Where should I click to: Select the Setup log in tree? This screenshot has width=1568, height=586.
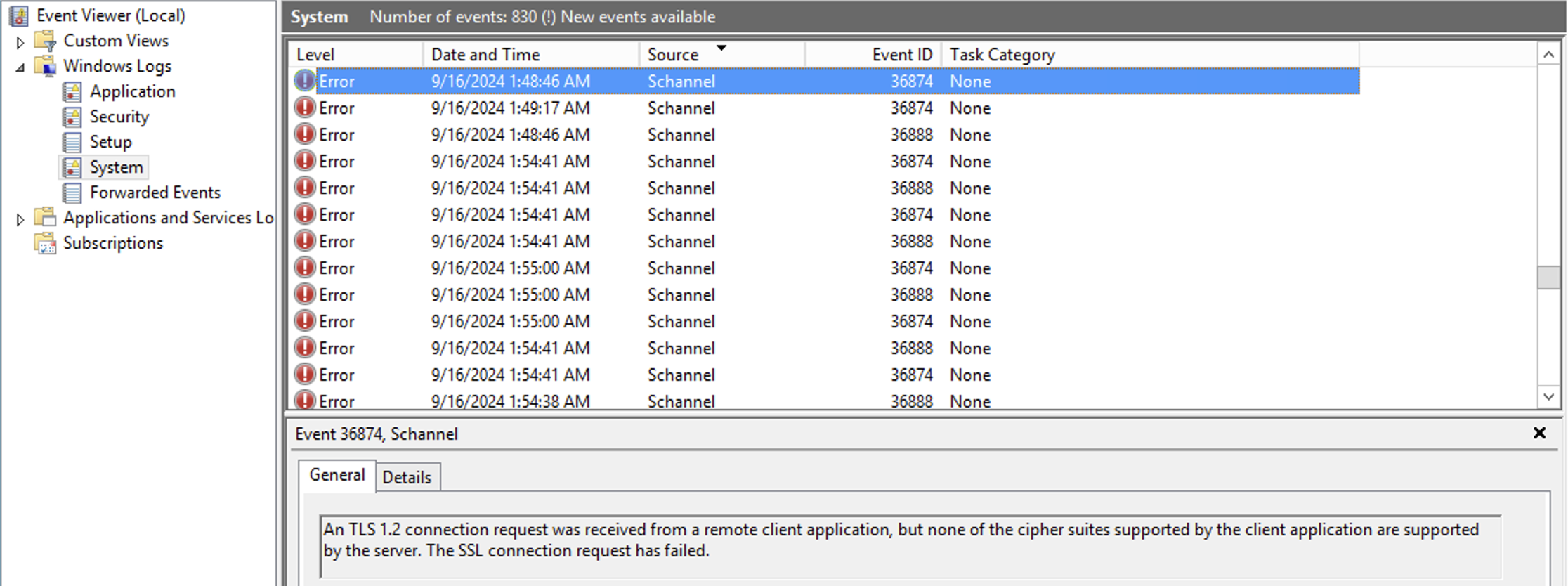(x=110, y=142)
